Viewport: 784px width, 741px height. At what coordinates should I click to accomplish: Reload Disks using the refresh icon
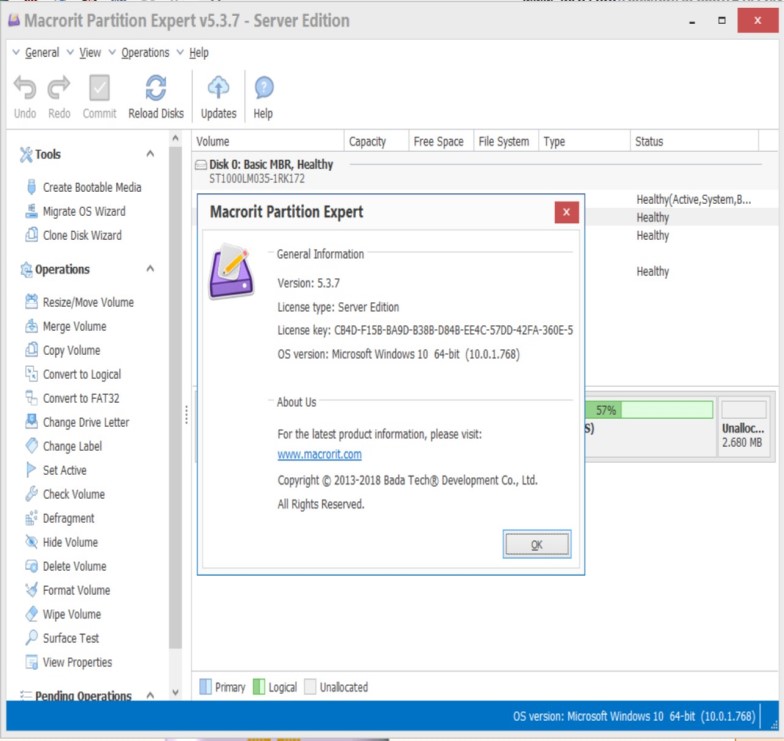pos(156,88)
